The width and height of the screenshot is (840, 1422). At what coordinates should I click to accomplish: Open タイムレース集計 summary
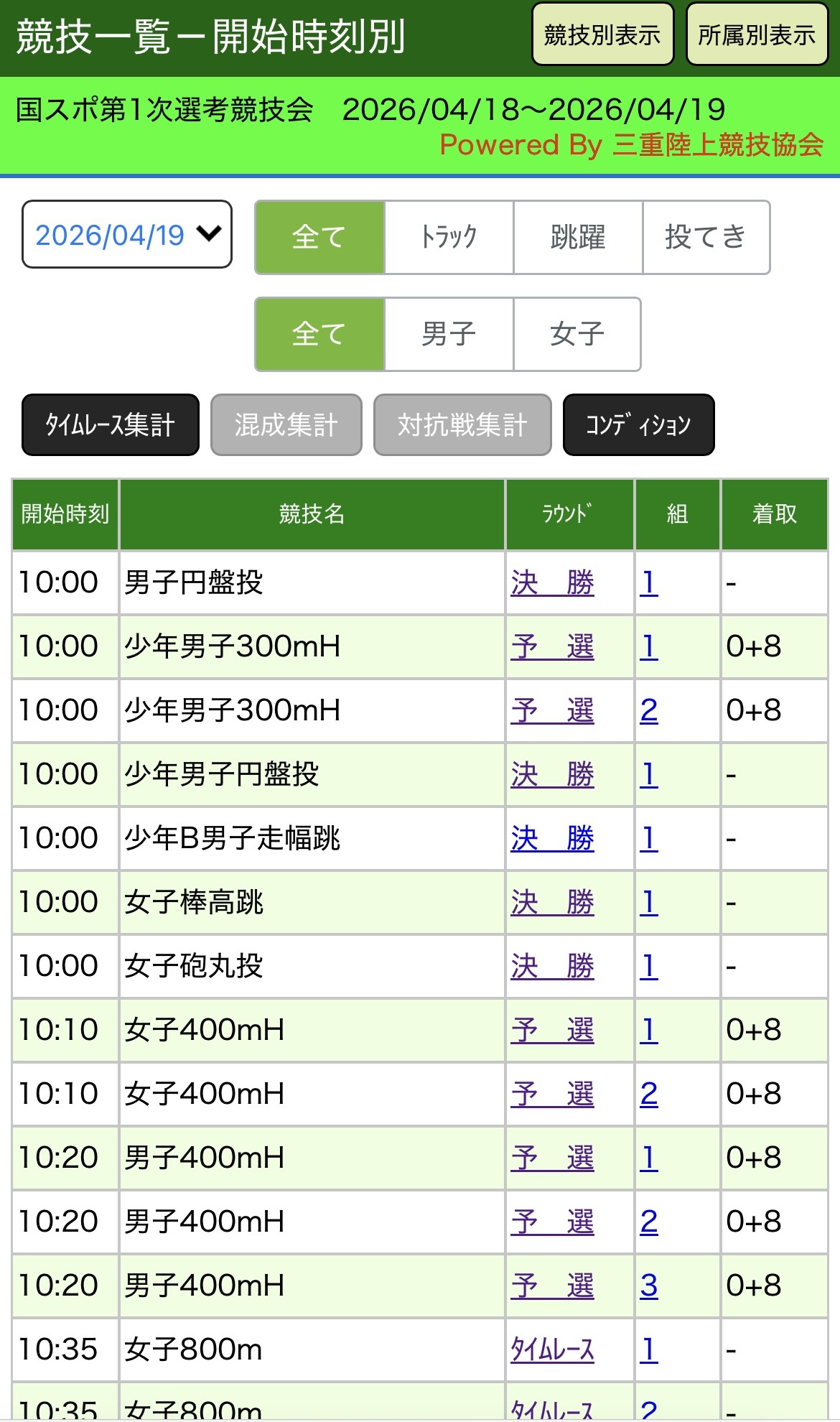(111, 424)
